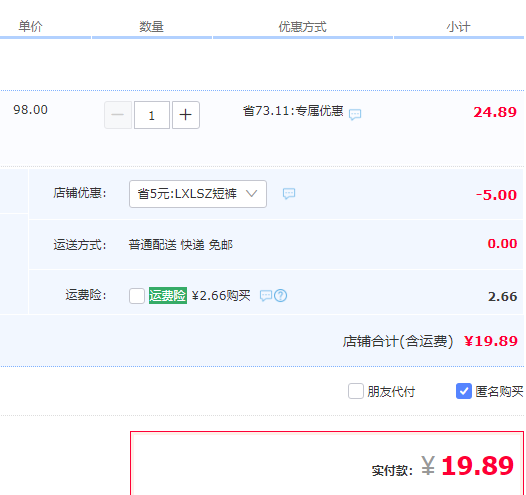Screen dimensions: 526x495
Task: Open the 省5元:LXLSZ短裤 discount dropdown
Action: 198,194
